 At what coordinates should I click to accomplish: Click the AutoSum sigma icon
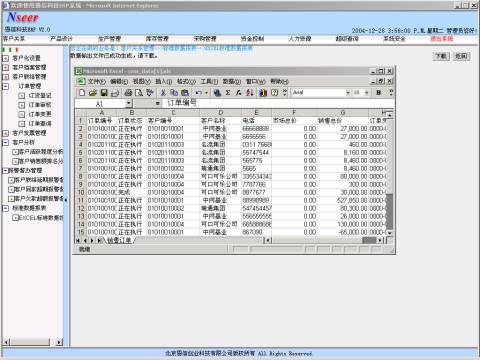pos(228,93)
